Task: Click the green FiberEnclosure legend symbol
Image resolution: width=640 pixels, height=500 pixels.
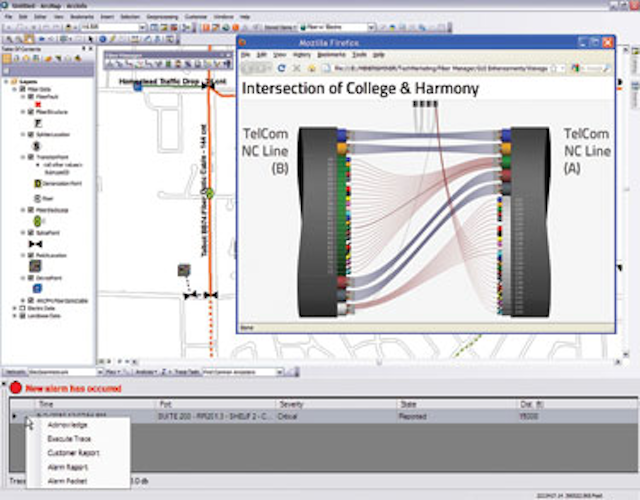Action: tap(38, 221)
